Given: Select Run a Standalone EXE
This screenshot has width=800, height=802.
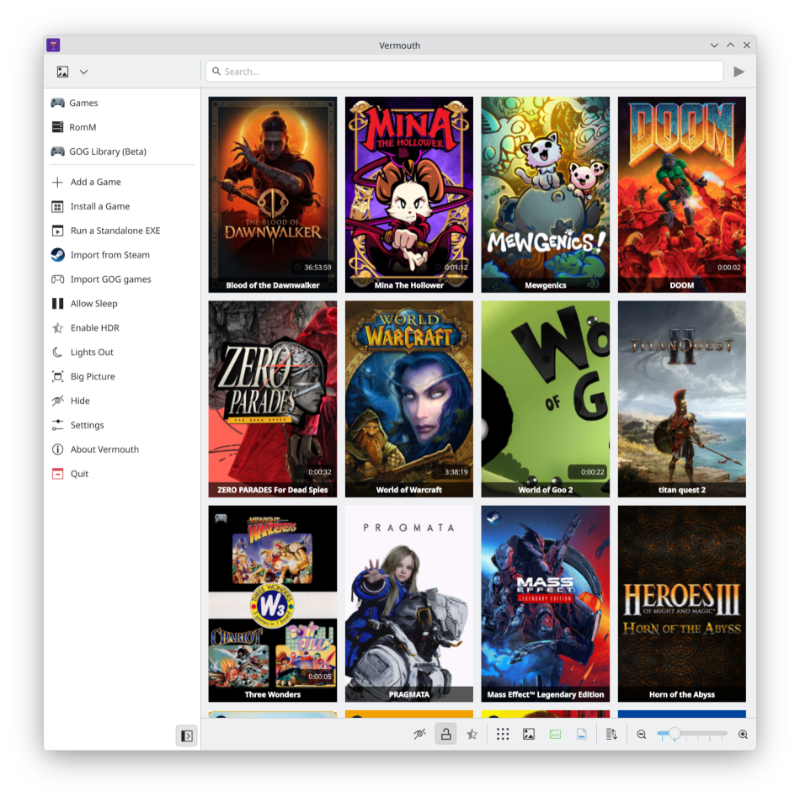Looking at the screenshot, I should point(122,231).
